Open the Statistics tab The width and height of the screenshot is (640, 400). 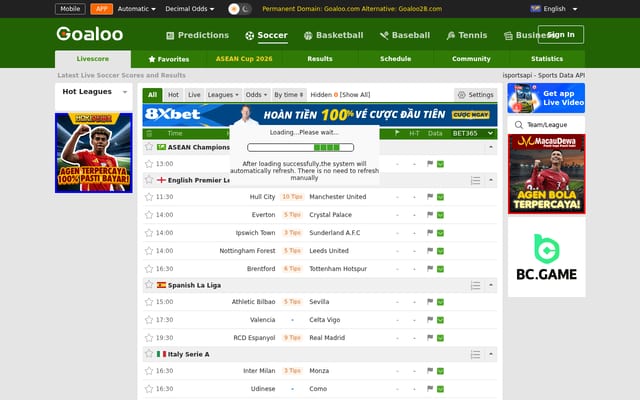pos(547,59)
